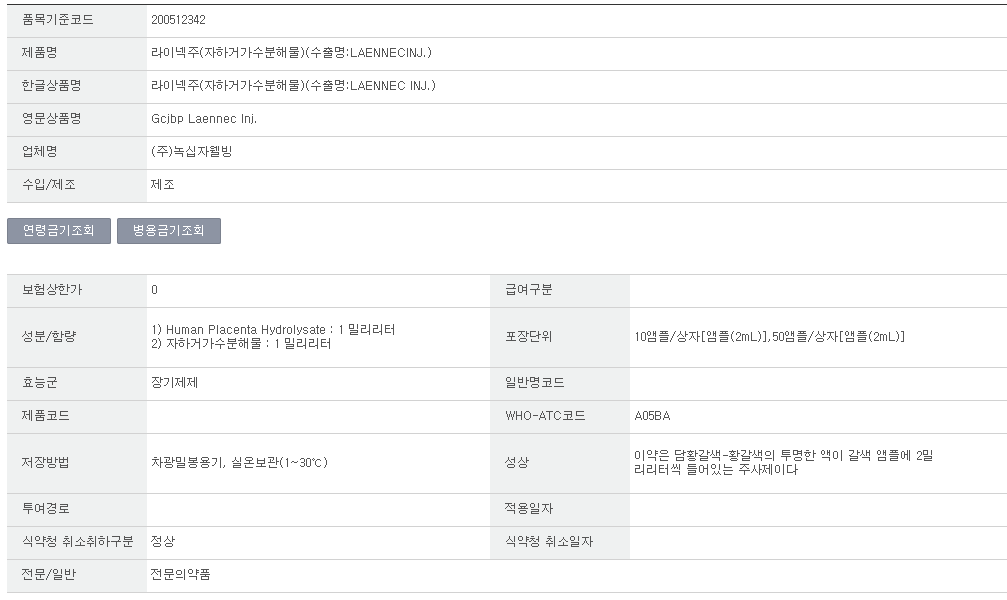Click the company name (주)녹십자웰빙
This screenshot has height=600, width=1007.
pyautogui.click(x=191, y=152)
